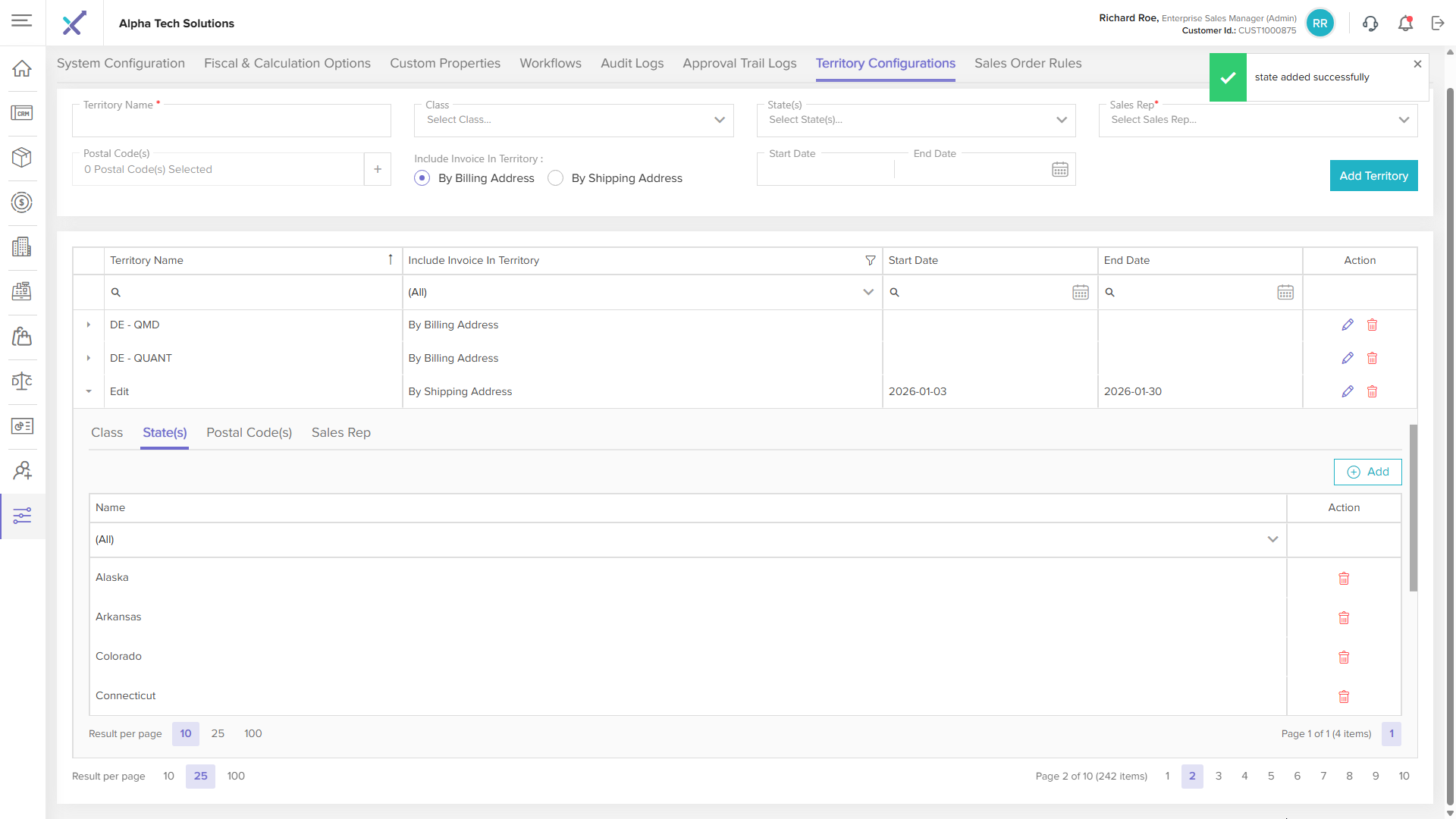The width and height of the screenshot is (1456, 819).
Task: Open the CRM module icon
Action: (x=22, y=113)
